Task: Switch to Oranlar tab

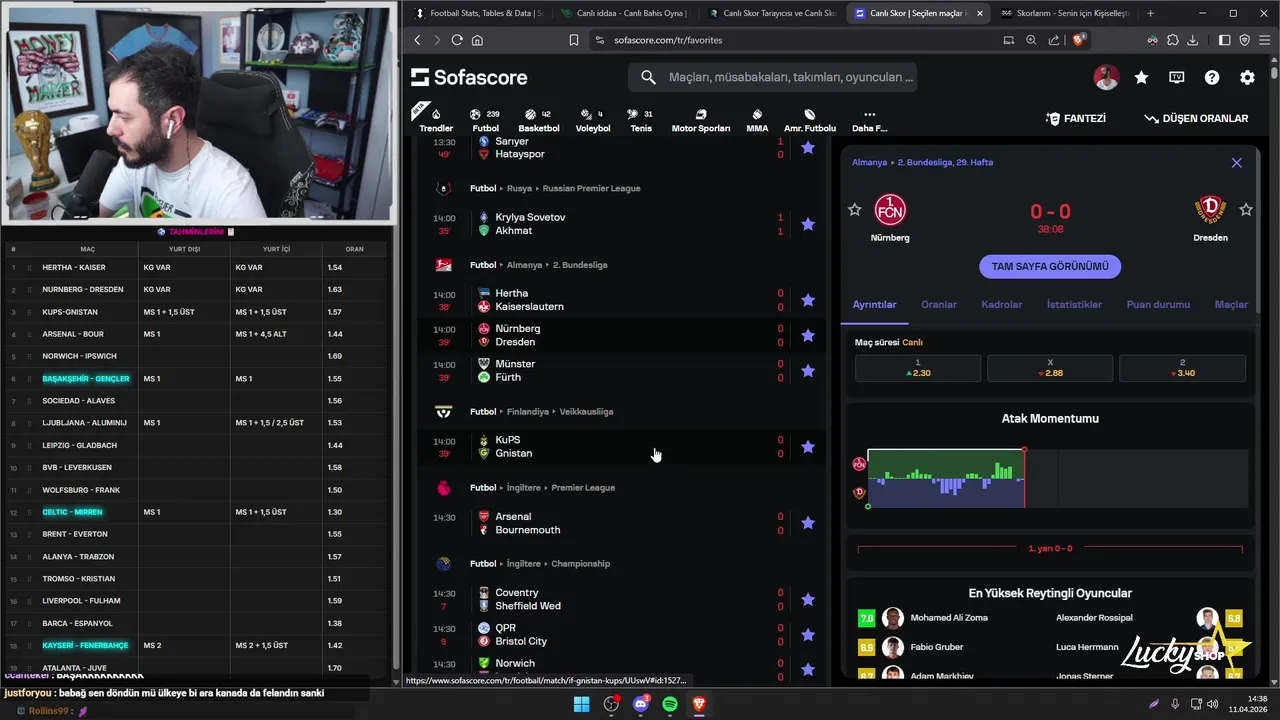Action: click(939, 305)
